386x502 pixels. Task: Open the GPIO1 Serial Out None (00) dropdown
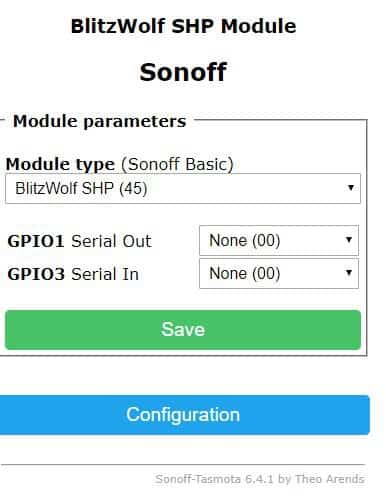[x=279, y=240]
